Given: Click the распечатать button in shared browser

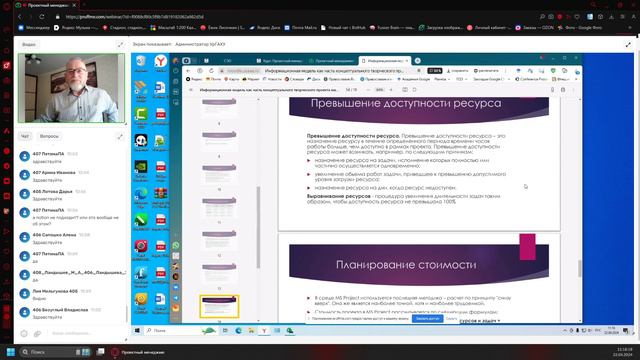Looking at the screenshot, I should click(x=486, y=71).
